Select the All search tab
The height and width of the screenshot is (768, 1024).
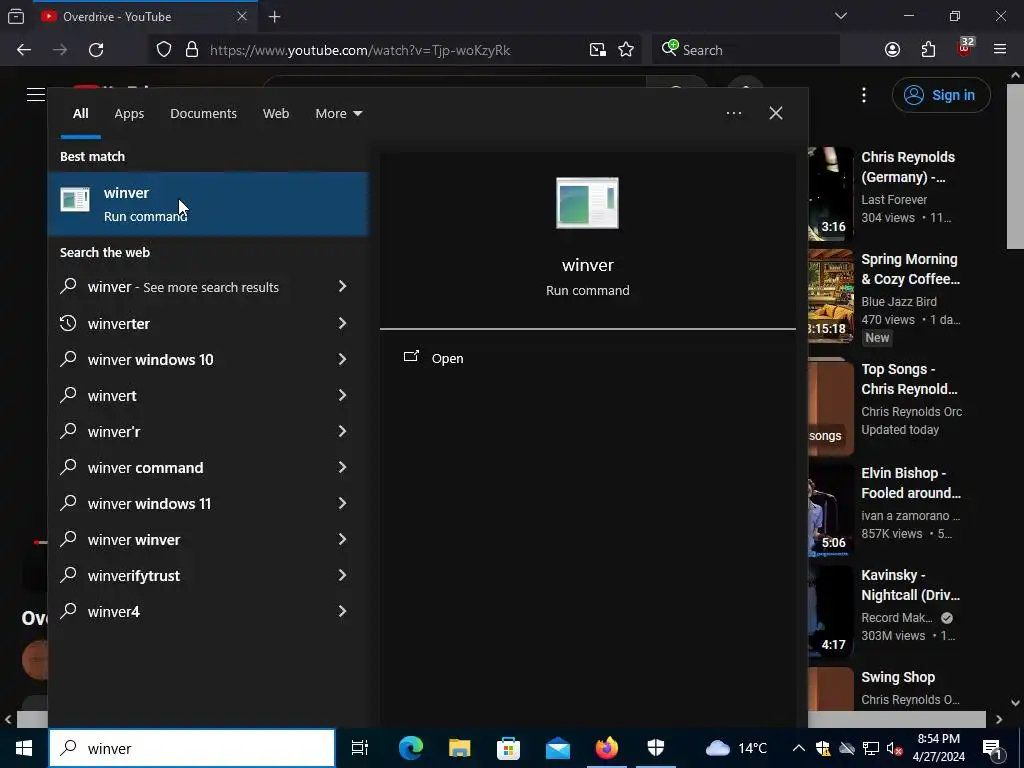(x=80, y=113)
